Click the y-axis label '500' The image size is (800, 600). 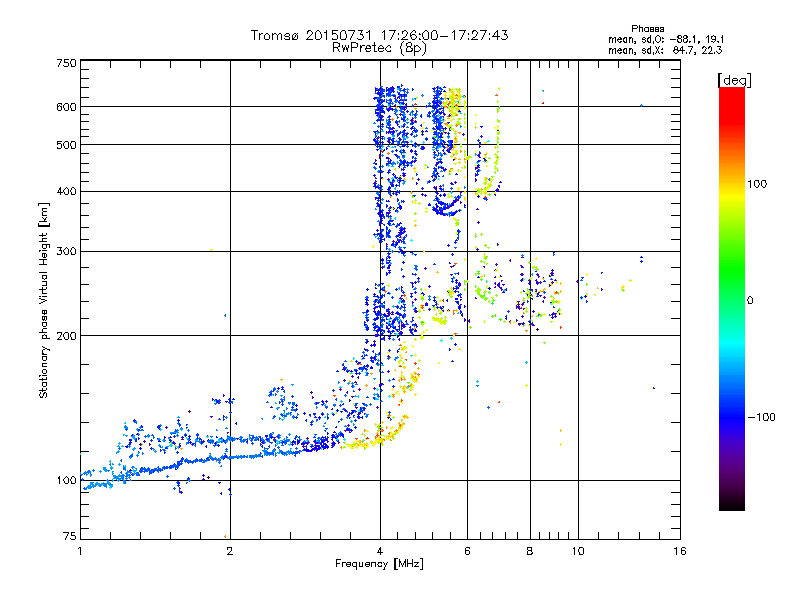click(x=66, y=145)
